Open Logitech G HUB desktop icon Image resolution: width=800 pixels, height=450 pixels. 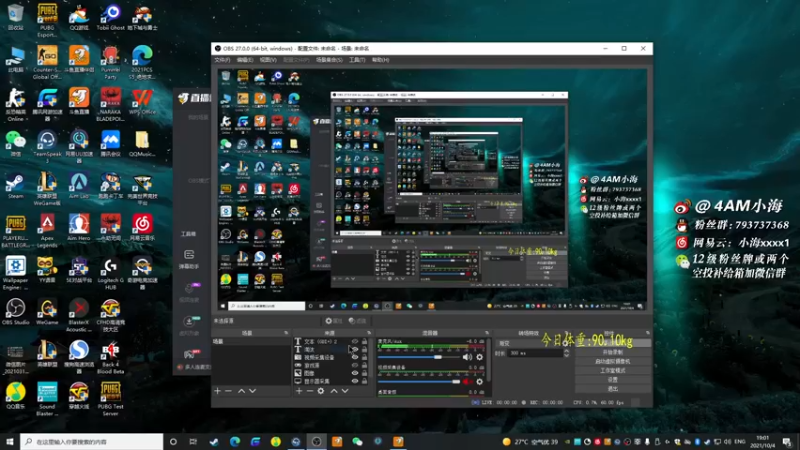(x=110, y=273)
